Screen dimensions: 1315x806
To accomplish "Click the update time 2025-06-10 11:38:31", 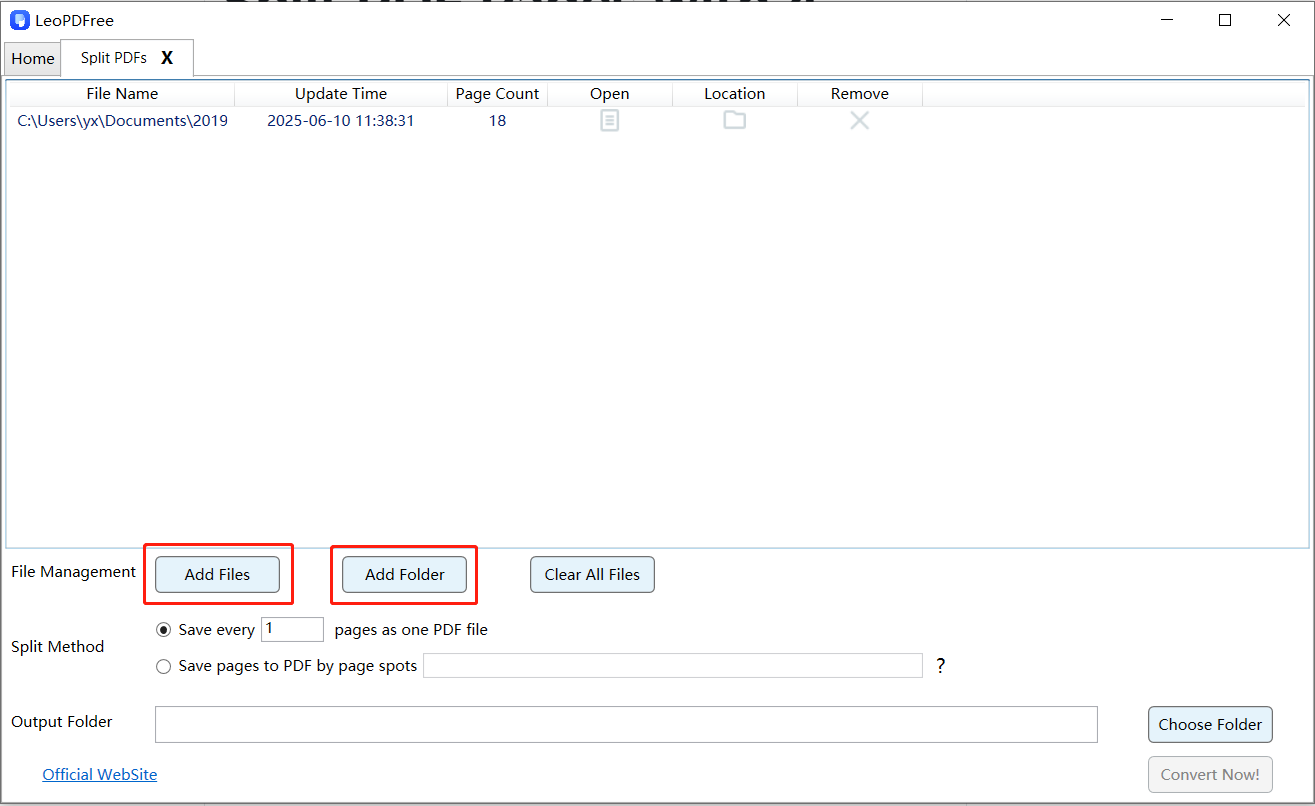I will pos(341,121).
